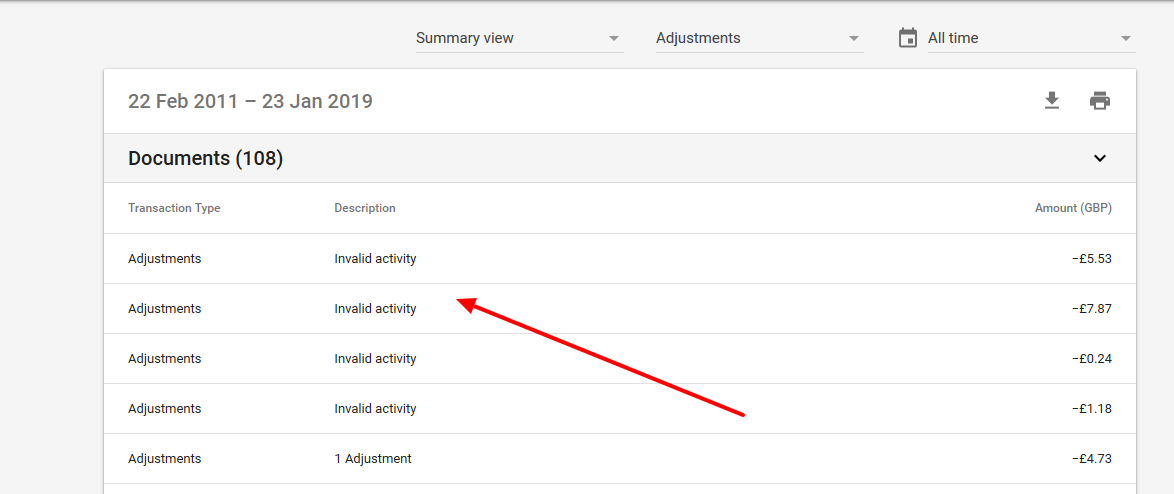Image resolution: width=1174 pixels, height=494 pixels.
Task: Open the Invalid activity row for −£1.18
Action: point(375,409)
